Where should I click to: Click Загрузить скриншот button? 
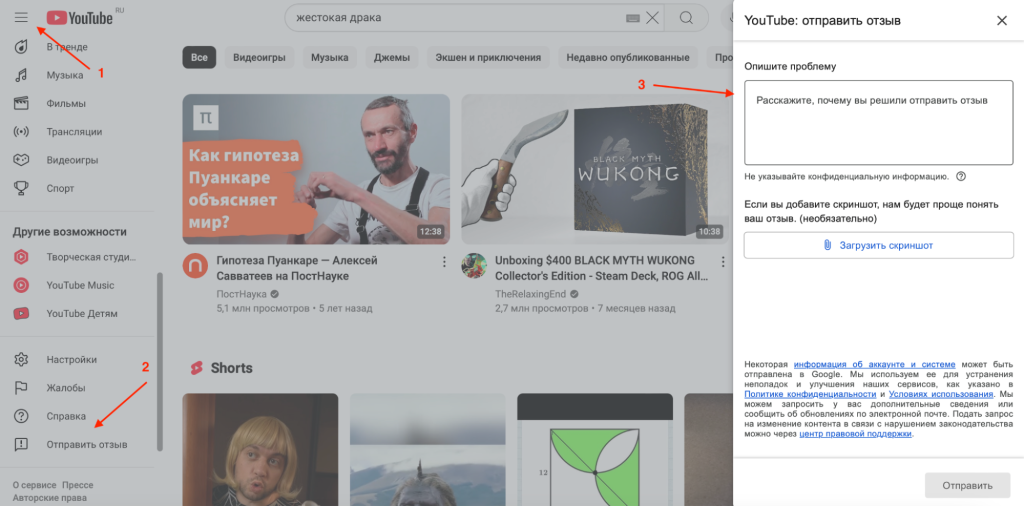click(x=878, y=245)
